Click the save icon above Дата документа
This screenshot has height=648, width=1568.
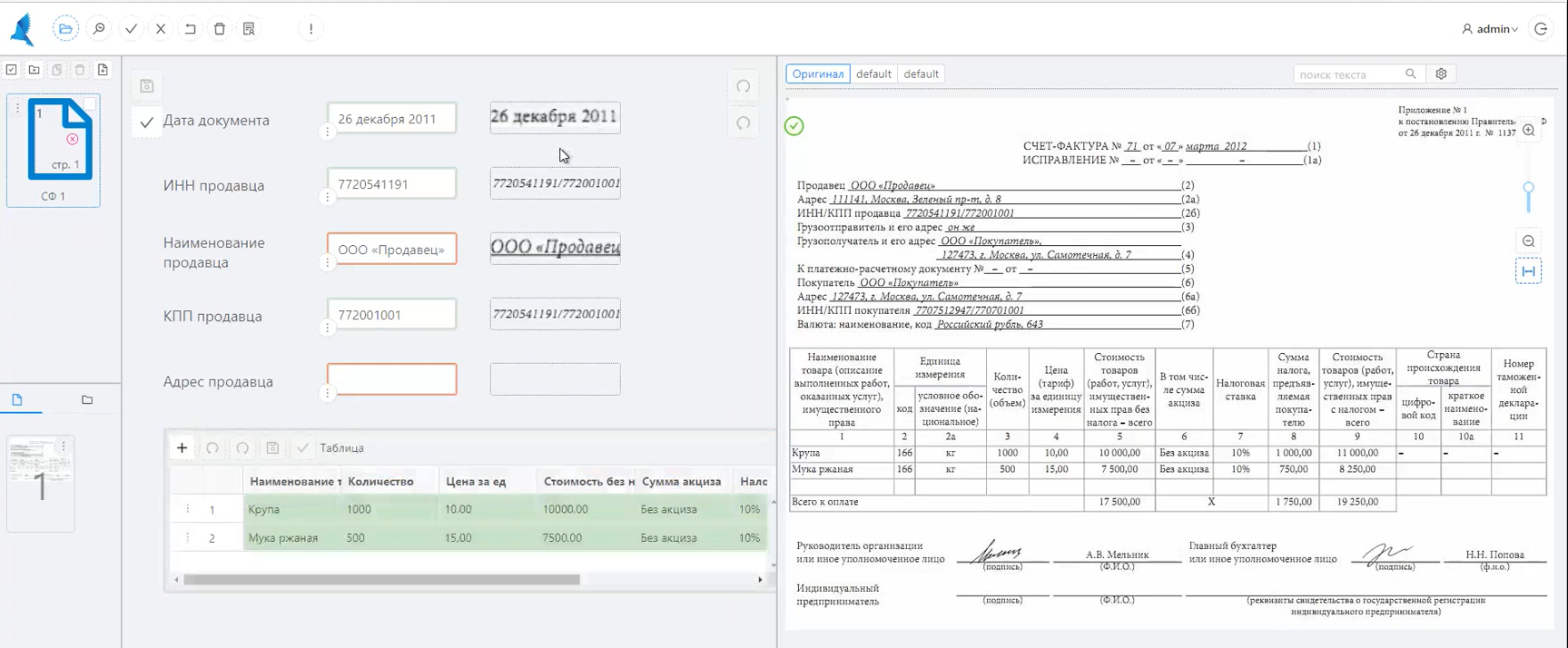click(x=147, y=86)
